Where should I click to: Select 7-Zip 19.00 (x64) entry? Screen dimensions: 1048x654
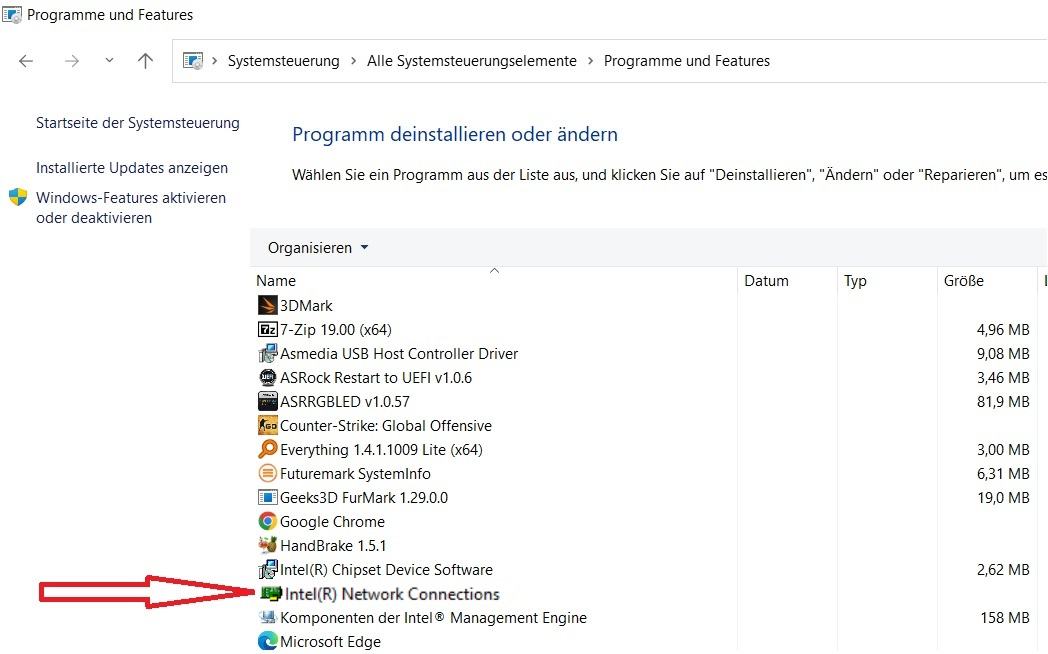click(x=336, y=329)
